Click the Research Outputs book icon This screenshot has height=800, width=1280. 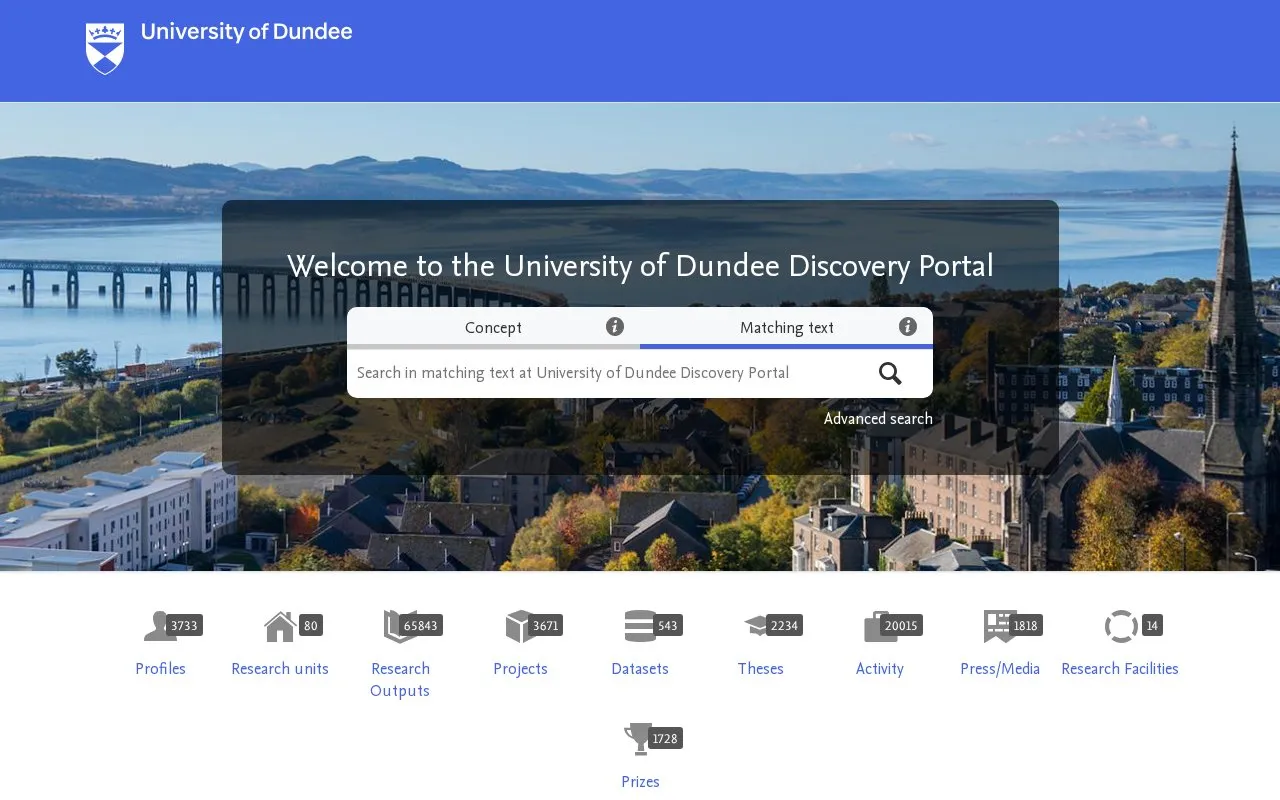click(399, 626)
